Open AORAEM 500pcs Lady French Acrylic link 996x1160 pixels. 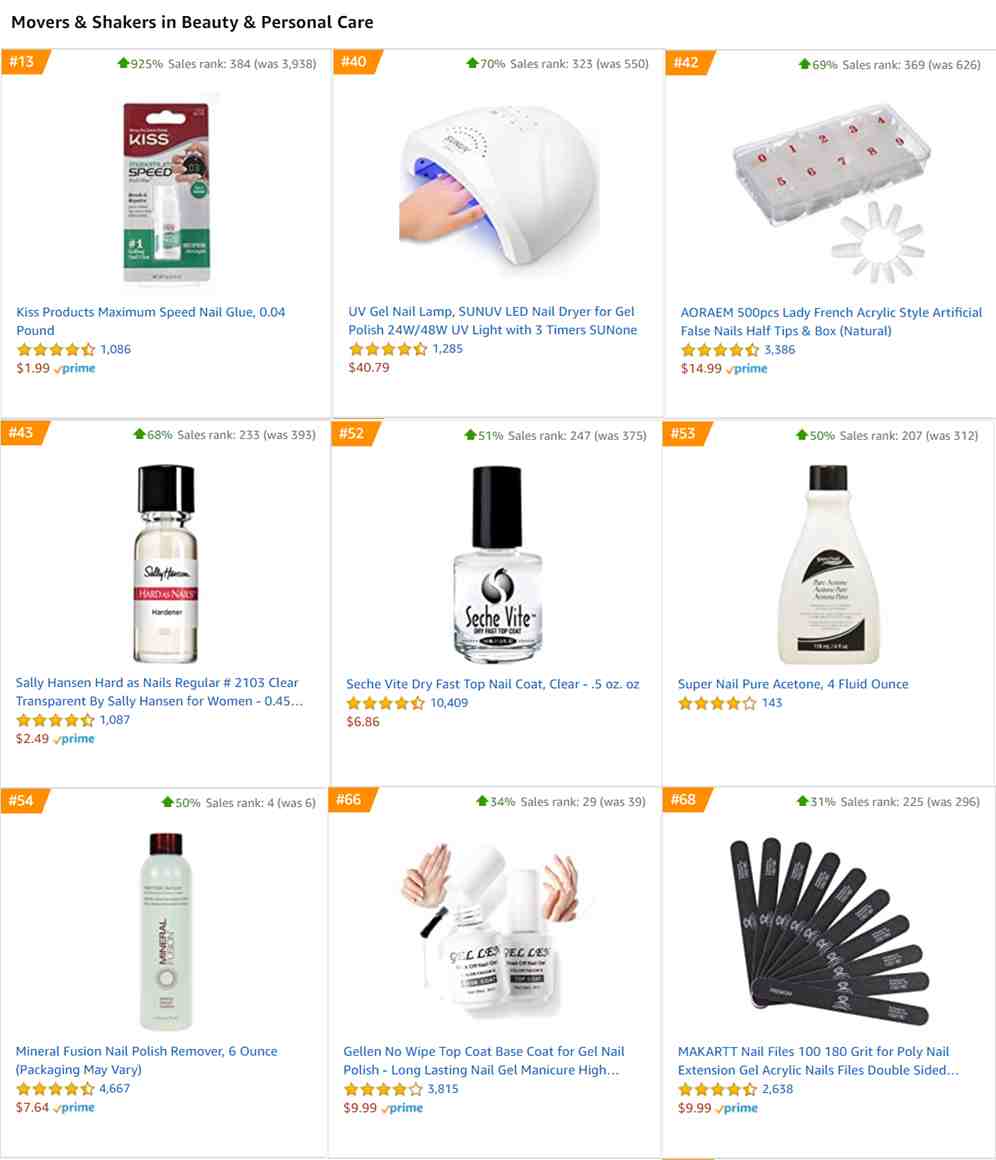pyautogui.click(x=831, y=321)
